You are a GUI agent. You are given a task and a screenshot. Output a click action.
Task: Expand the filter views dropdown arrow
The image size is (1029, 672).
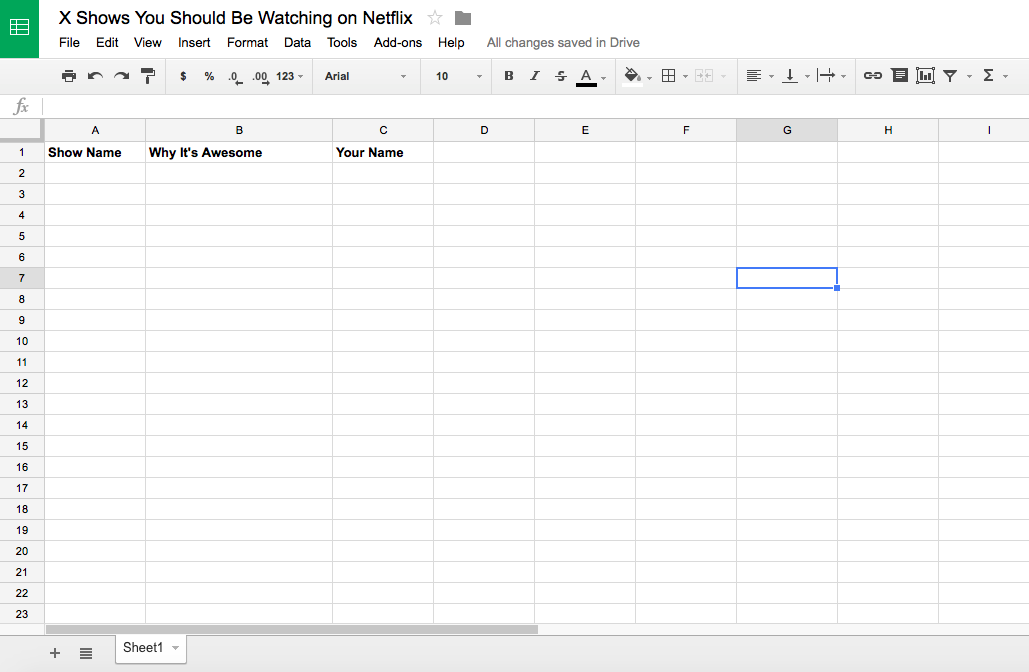969,77
